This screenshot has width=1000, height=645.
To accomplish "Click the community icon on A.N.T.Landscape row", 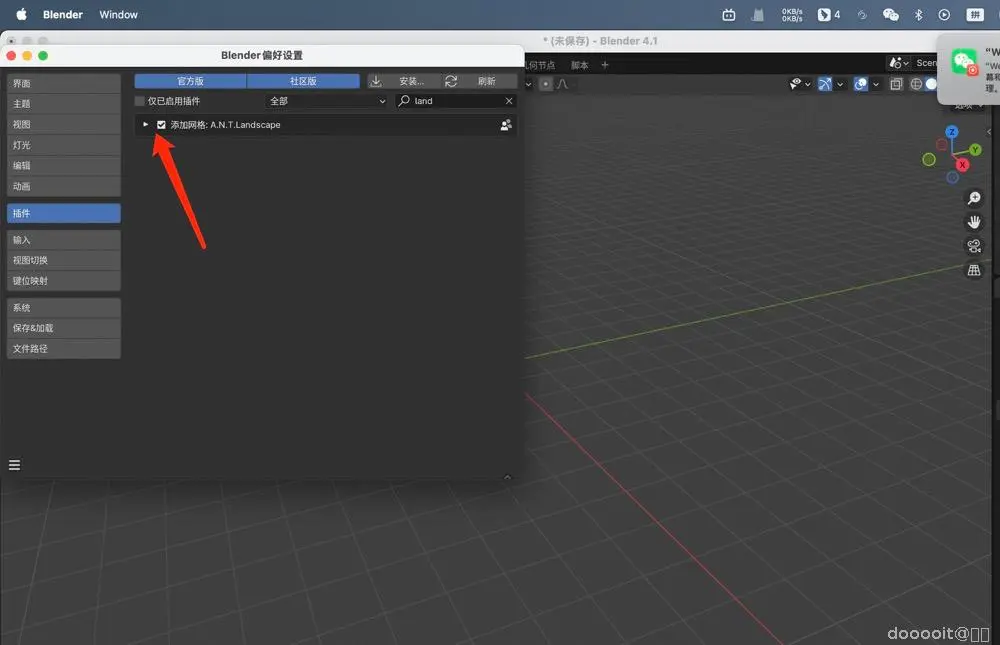I will click(506, 125).
